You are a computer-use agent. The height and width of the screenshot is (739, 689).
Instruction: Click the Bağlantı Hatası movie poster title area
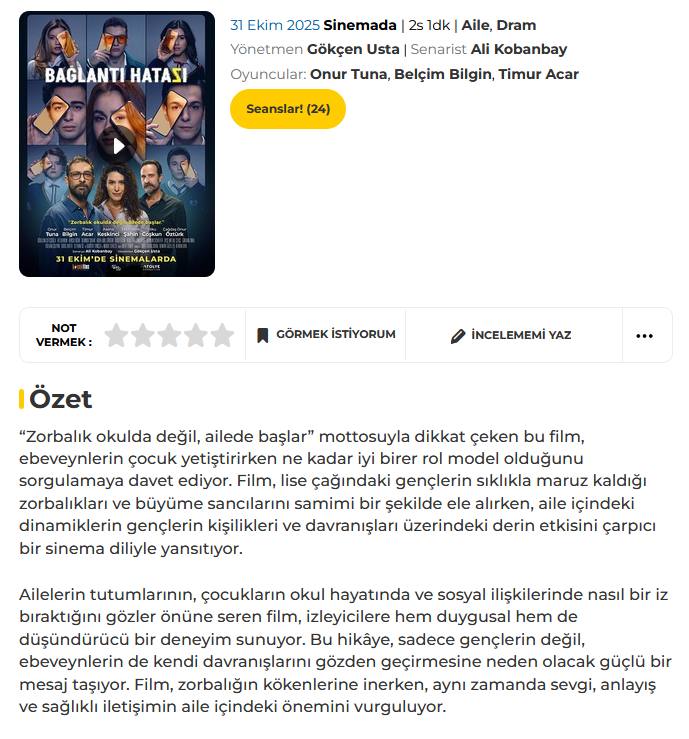click(116, 75)
